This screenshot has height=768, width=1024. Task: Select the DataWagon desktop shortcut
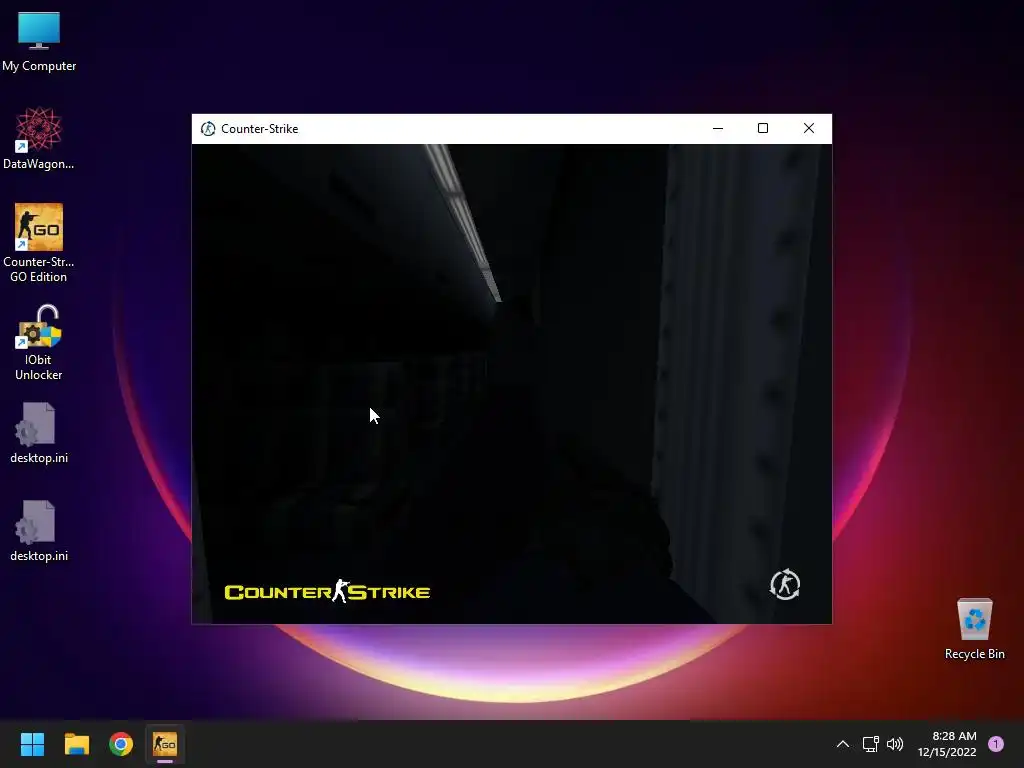point(39,138)
